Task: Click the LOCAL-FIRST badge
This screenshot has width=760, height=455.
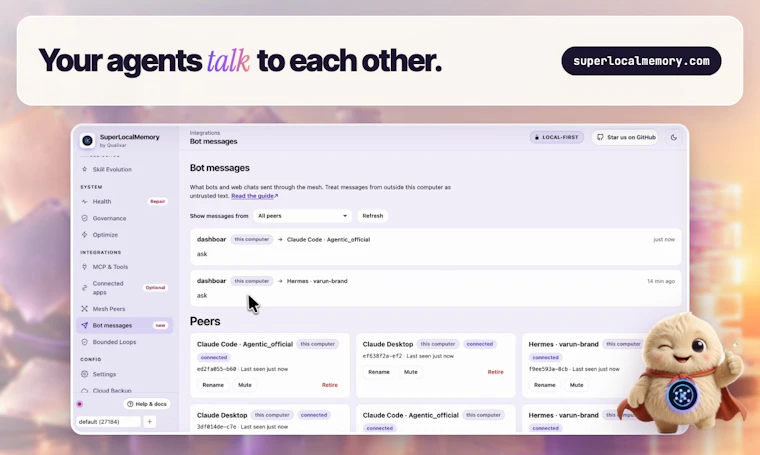Action: (x=556, y=137)
